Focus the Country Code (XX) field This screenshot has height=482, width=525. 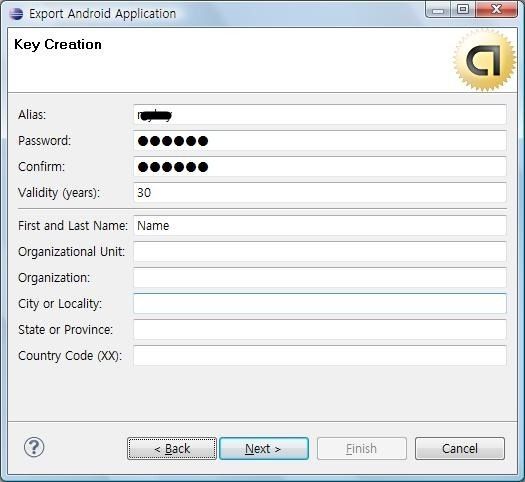coord(320,355)
